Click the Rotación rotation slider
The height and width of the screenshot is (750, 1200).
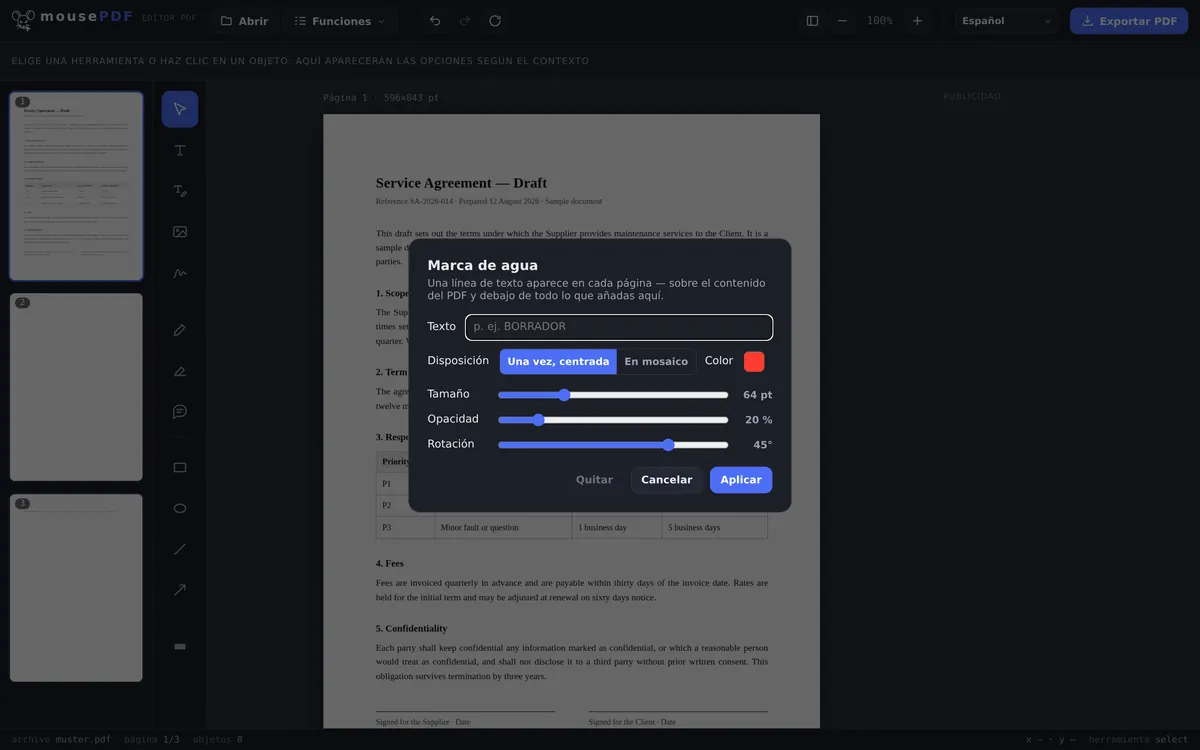tap(613, 445)
